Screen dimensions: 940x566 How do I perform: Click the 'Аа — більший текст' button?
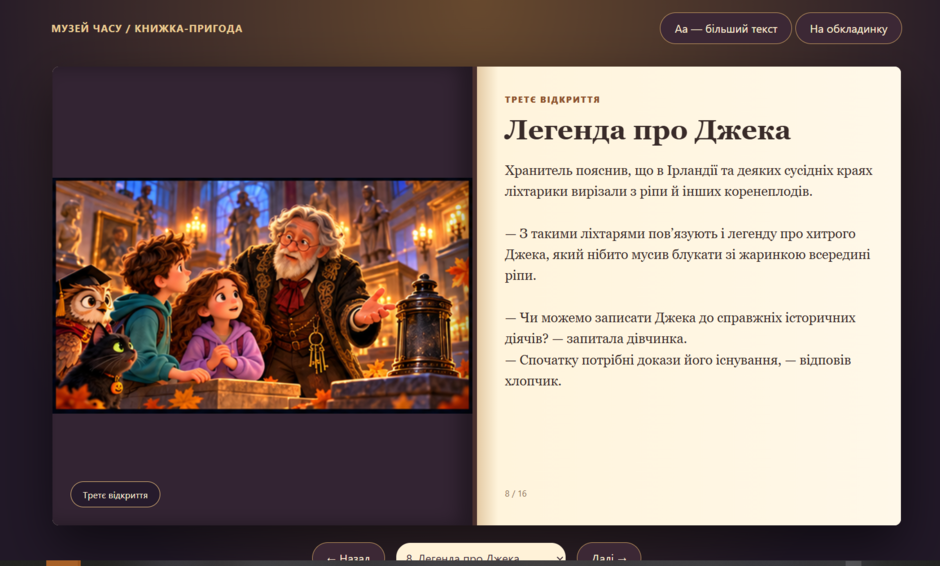(x=725, y=28)
